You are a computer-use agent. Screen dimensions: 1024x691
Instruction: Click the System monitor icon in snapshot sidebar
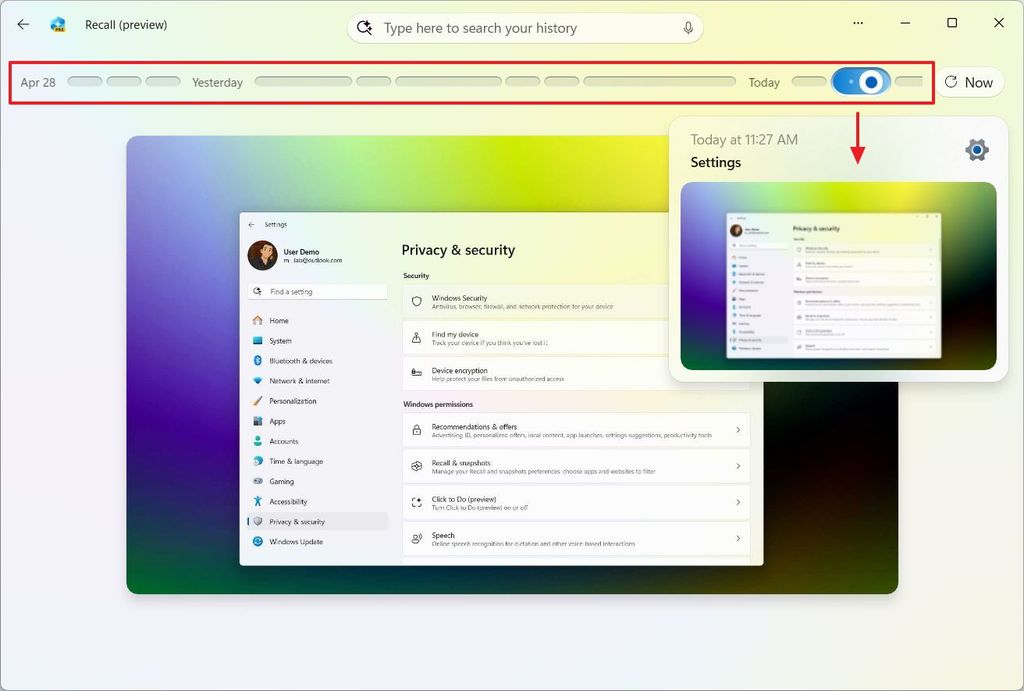click(x=257, y=340)
